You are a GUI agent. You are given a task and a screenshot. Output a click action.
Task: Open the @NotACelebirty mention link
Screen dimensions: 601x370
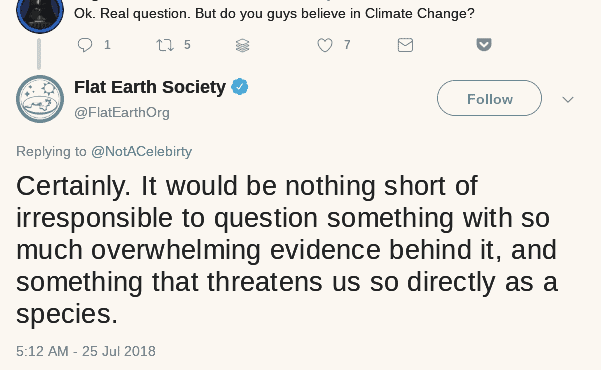coord(141,151)
